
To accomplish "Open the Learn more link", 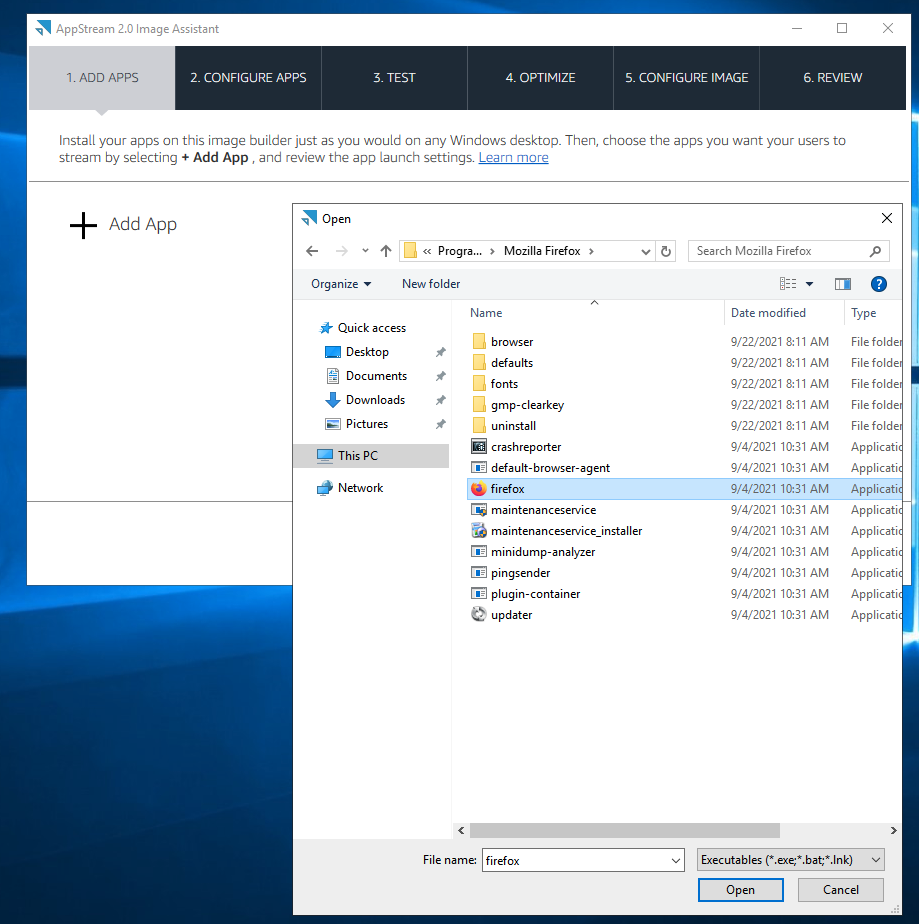I will pos(513,158).
